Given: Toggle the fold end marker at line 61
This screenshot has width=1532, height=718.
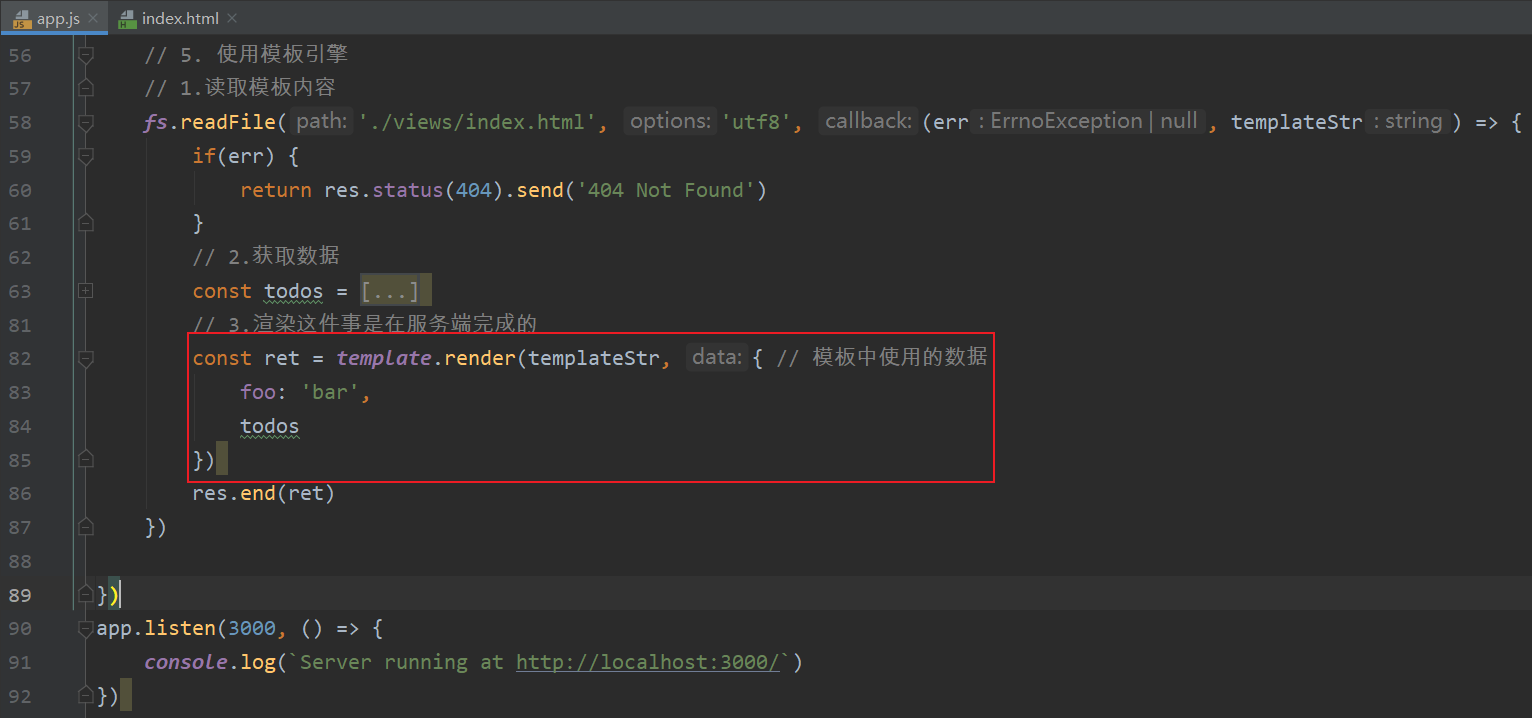Looking at the screenshot, I should tap(86, 223).
